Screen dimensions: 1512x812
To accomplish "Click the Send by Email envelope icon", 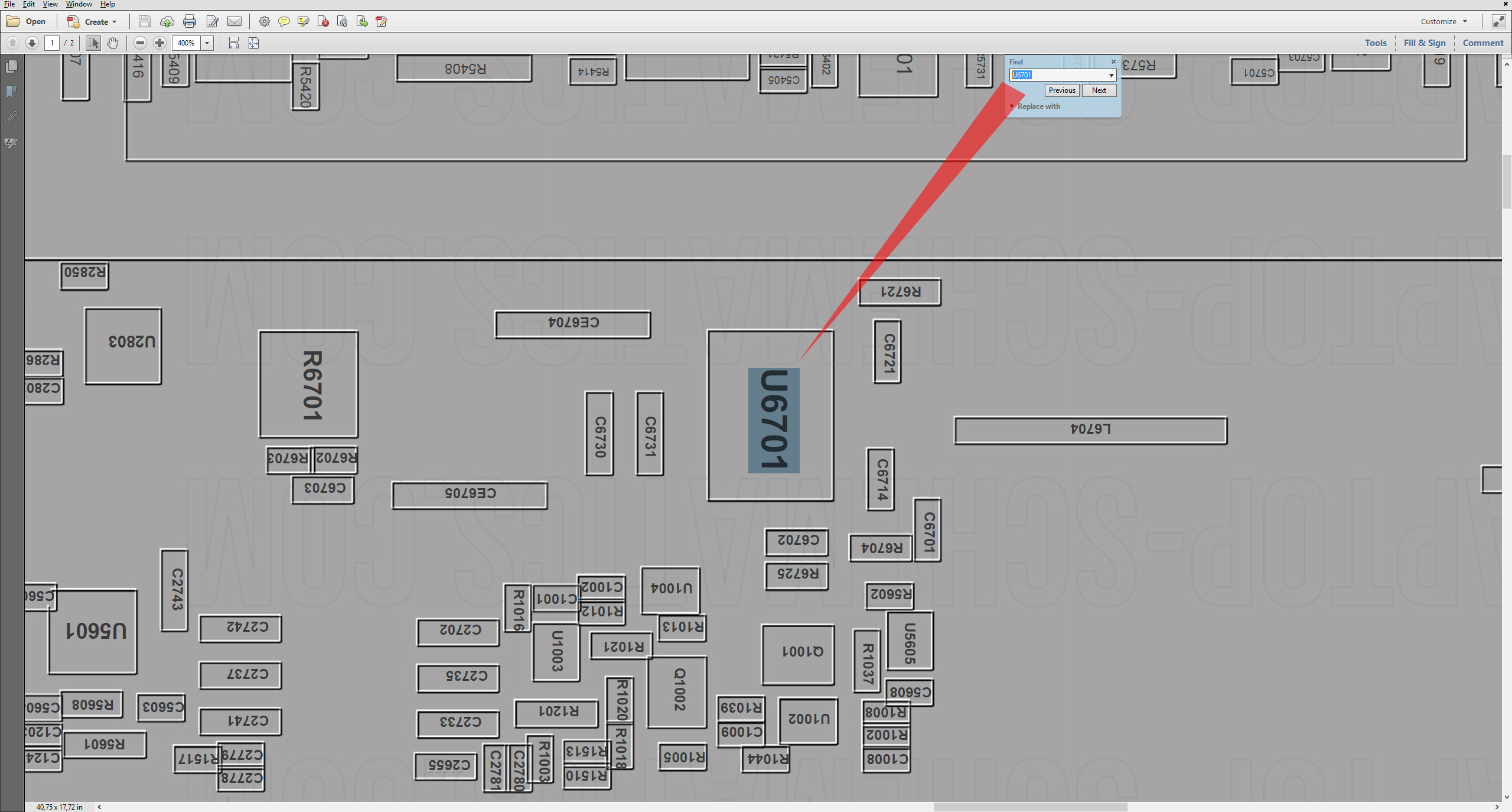I will click(234, 22).
